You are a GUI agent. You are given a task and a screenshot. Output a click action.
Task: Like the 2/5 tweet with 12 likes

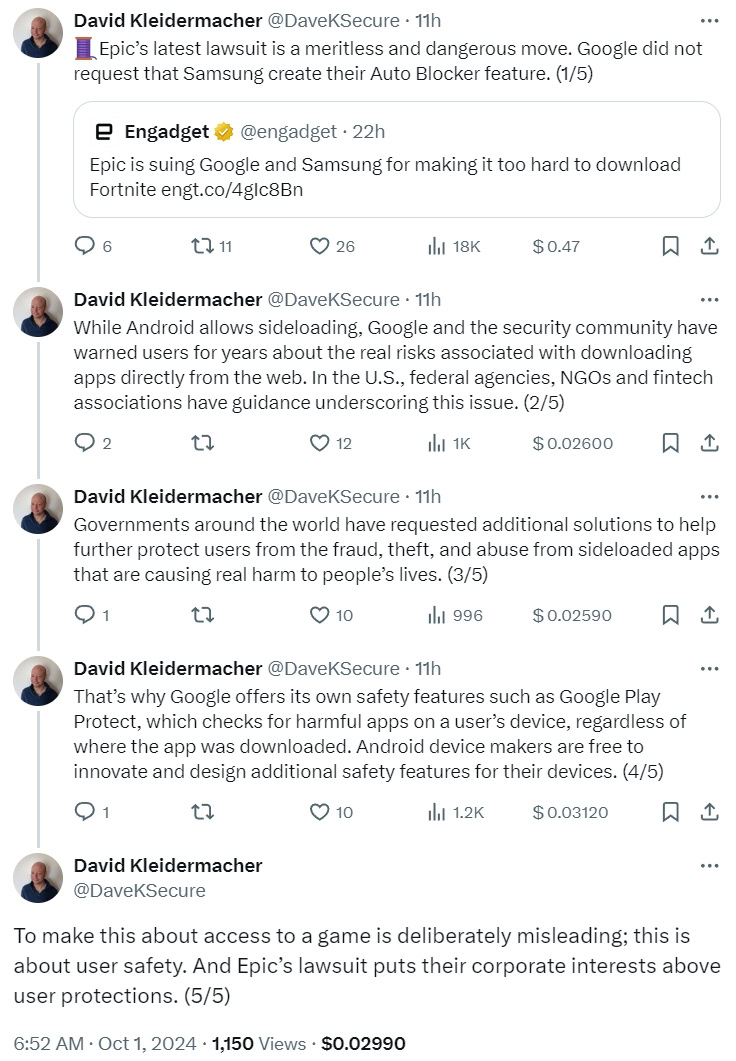[x=319, y=443]
